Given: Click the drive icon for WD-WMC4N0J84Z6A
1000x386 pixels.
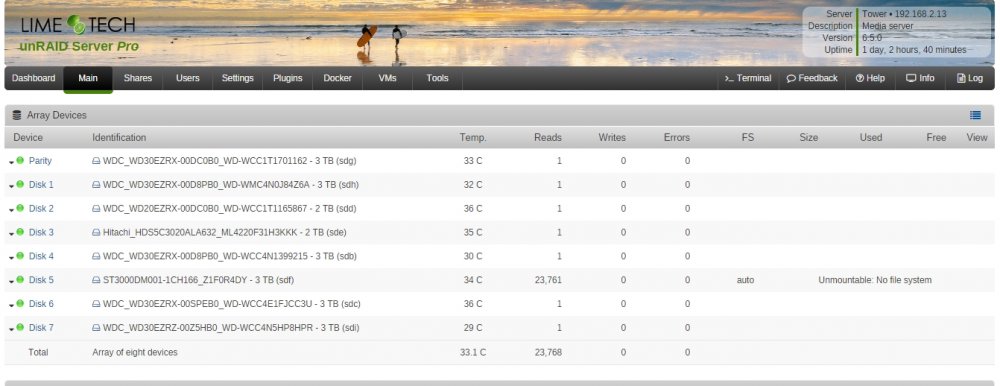Looking at the screenshot, I should [96, 185].
